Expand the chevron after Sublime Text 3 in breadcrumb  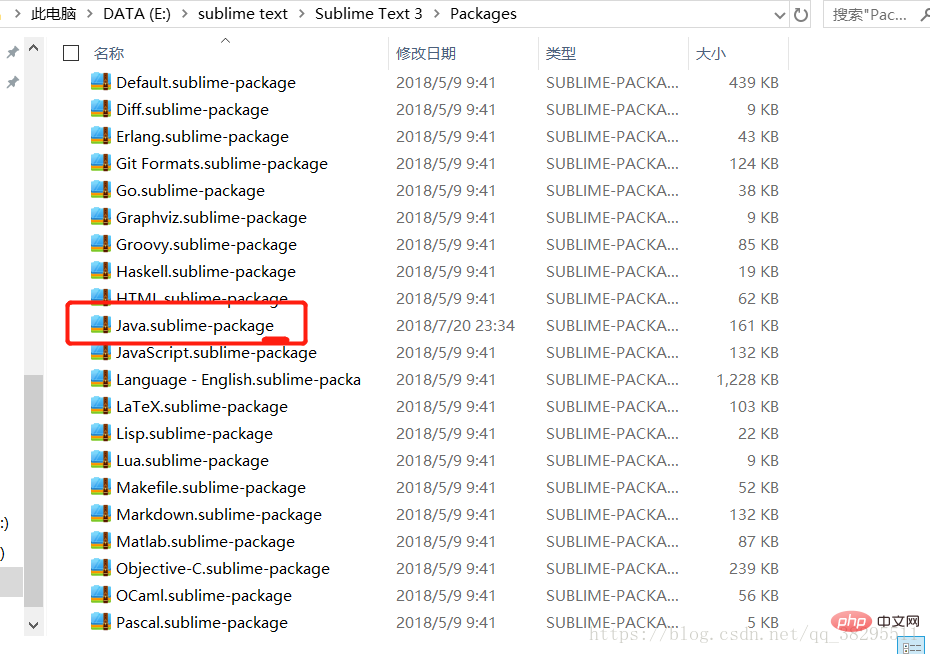pos(437,14)
